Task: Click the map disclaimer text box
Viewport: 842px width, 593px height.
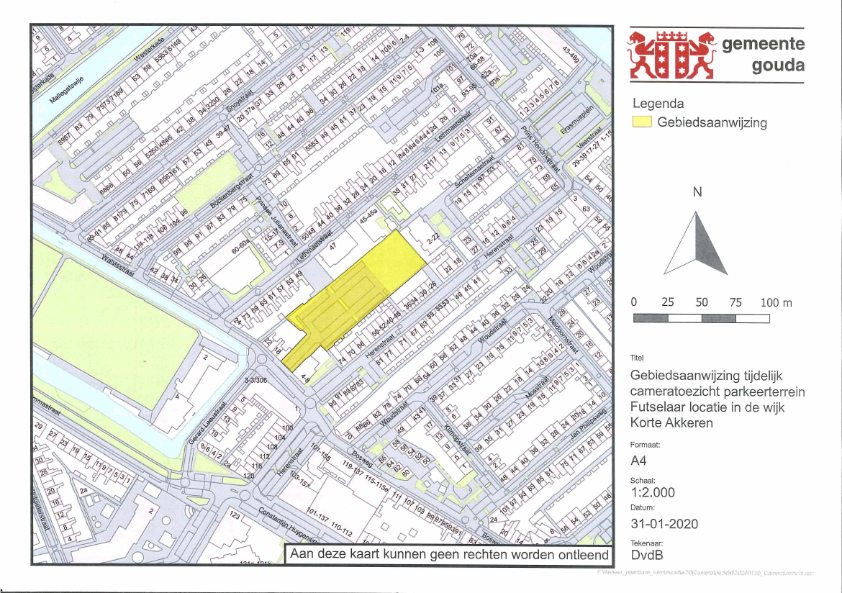Action: pos(449,554)
